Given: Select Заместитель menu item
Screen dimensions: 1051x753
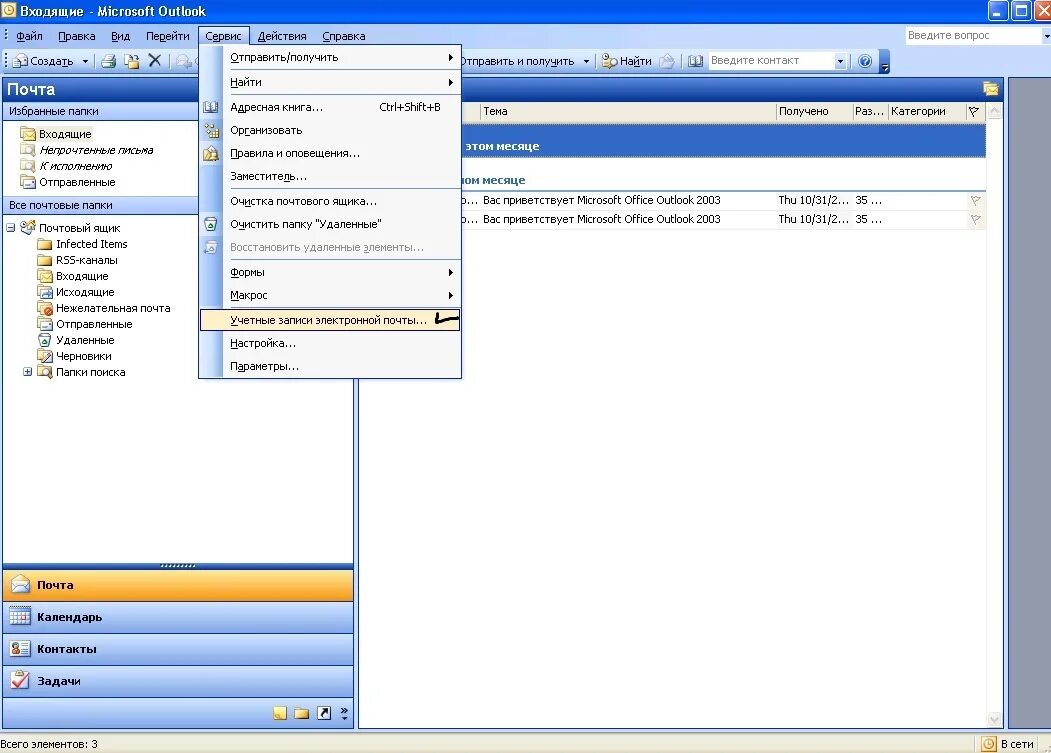Looking at the screenshot, I should [x=330, y=176].
